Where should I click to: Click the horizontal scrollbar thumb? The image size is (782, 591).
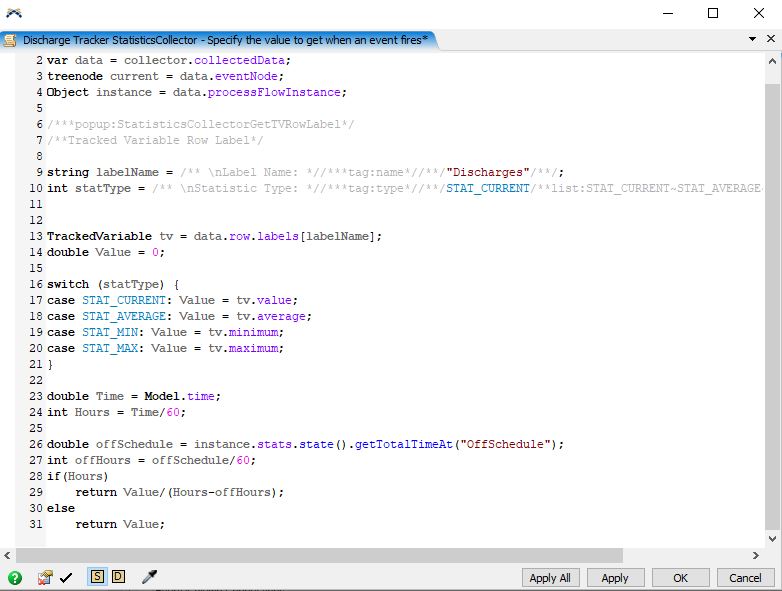pyautogui.click(x=319, y=555)
